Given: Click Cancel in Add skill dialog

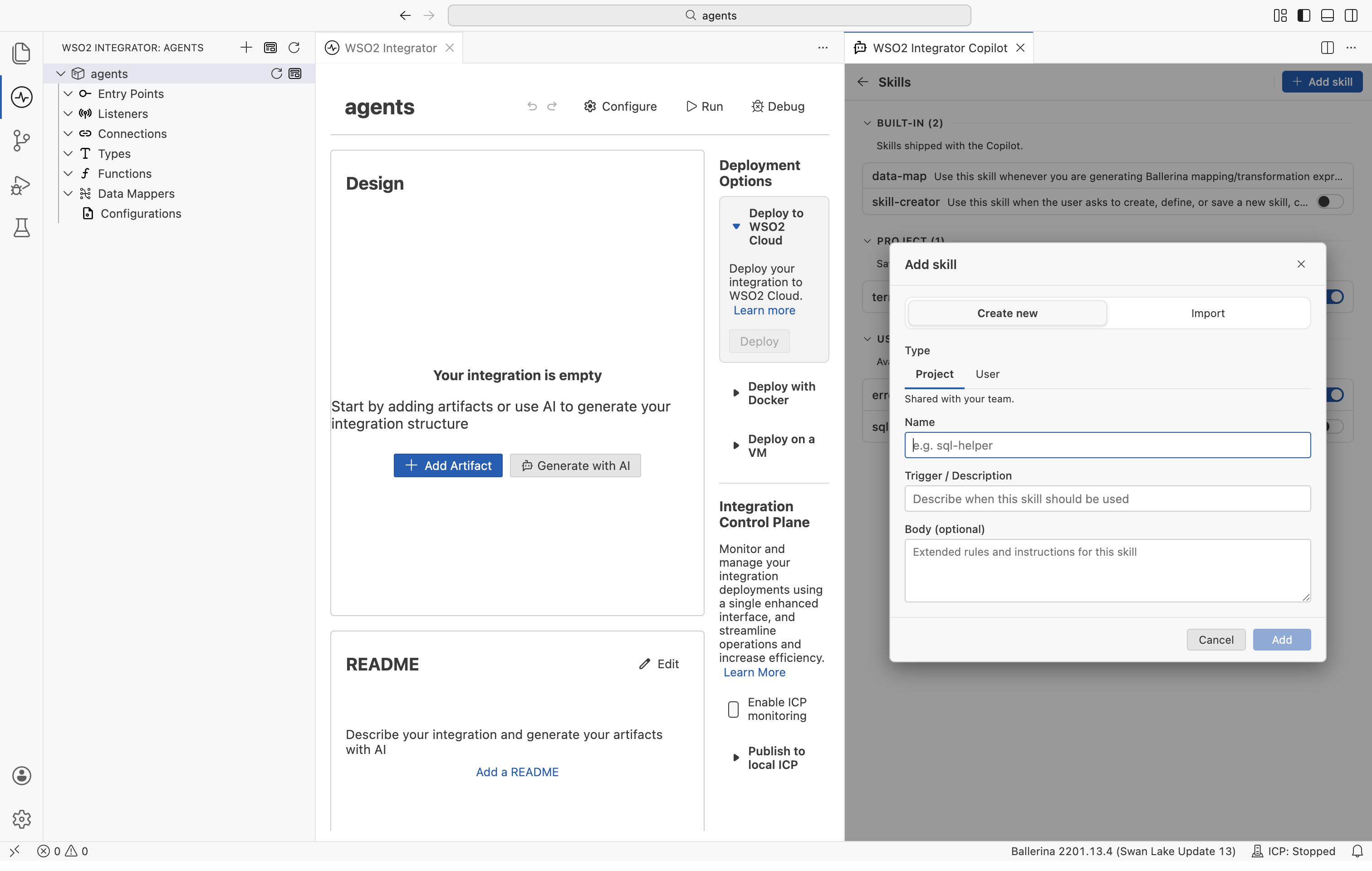Looking at the screenshot, I should [1215, 639].
